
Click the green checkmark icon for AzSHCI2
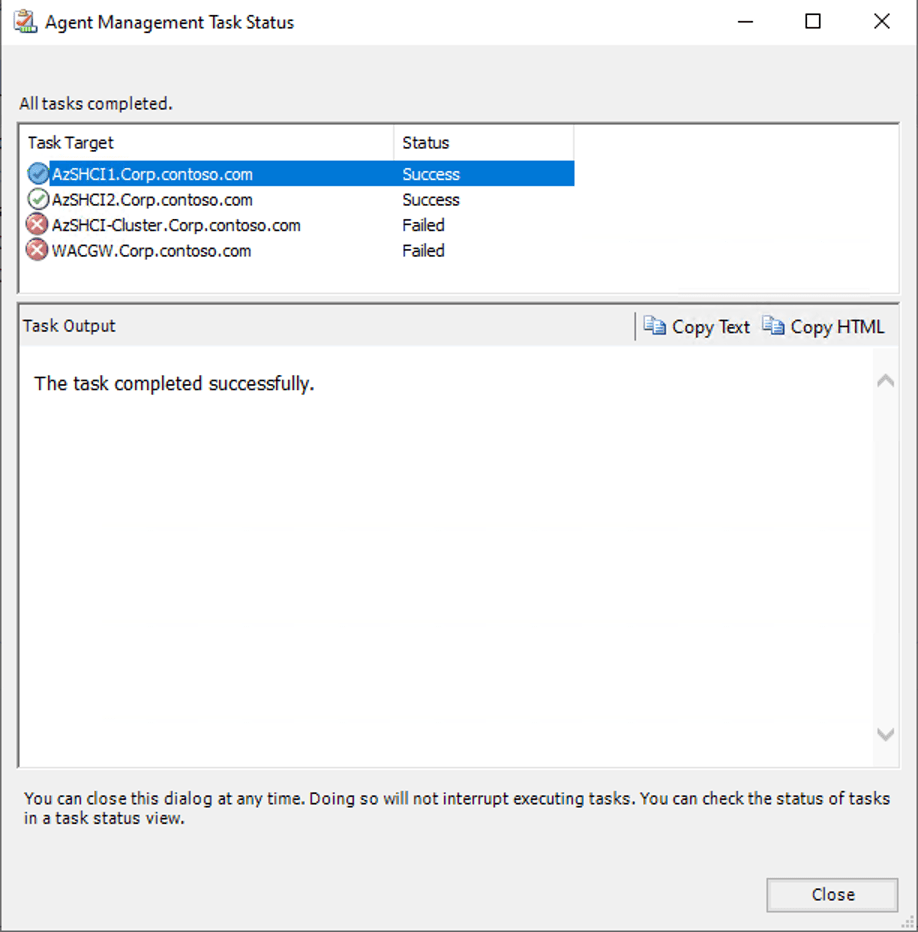tap(38, 200)
